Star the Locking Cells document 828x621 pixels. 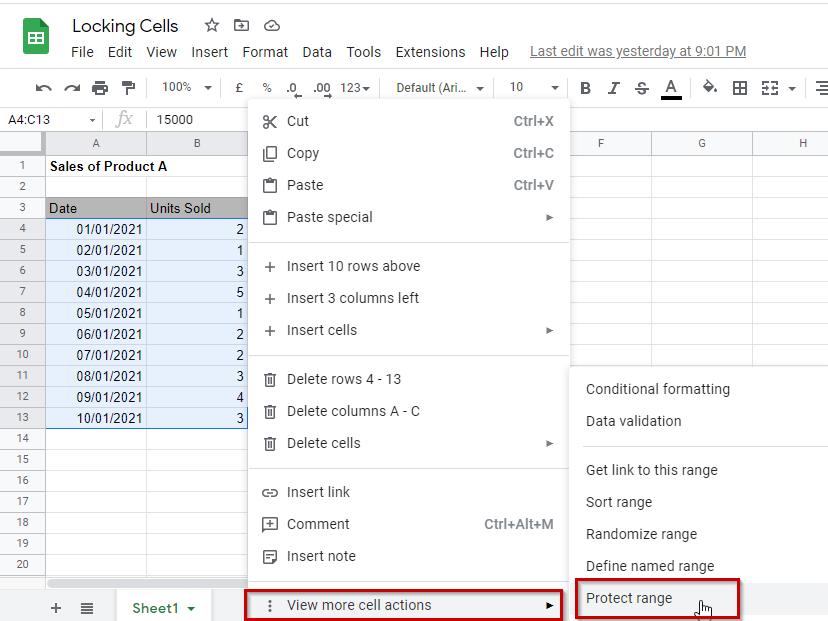click(212, 25)
